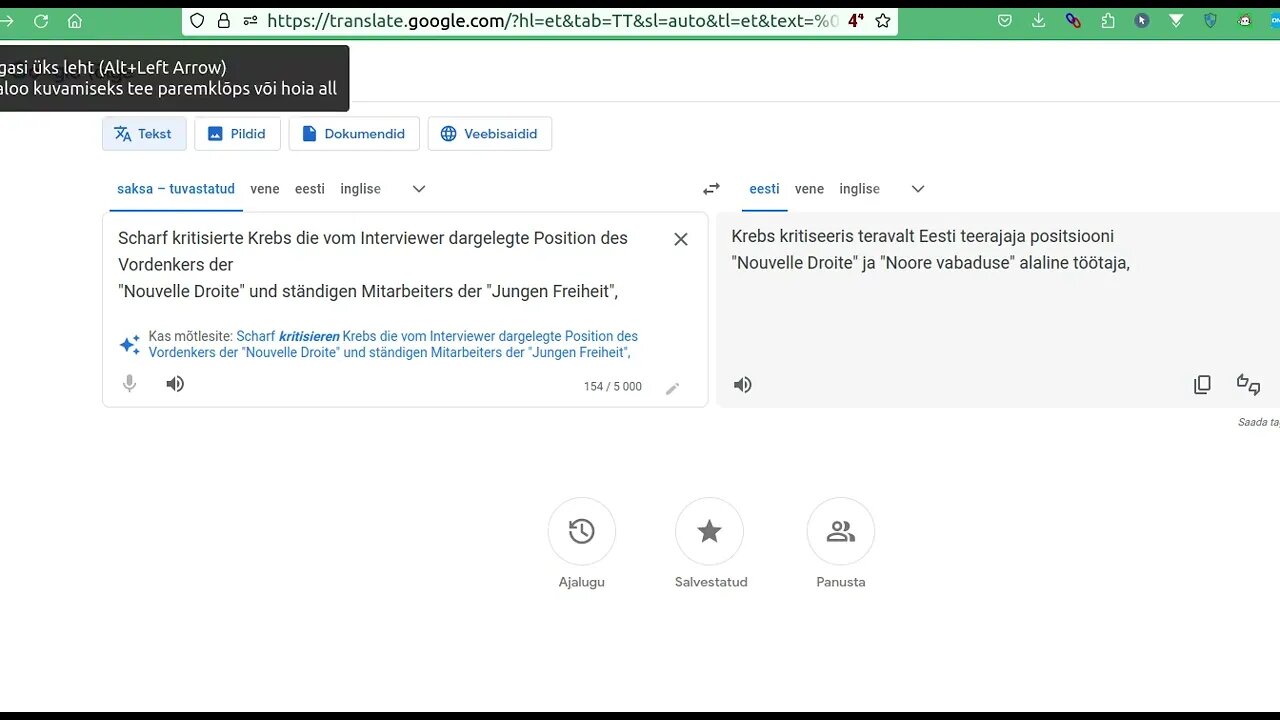This screenshot has width=1280, height=720.
Task: Open site permissions icon in address bar
Action: click(250, 20)
